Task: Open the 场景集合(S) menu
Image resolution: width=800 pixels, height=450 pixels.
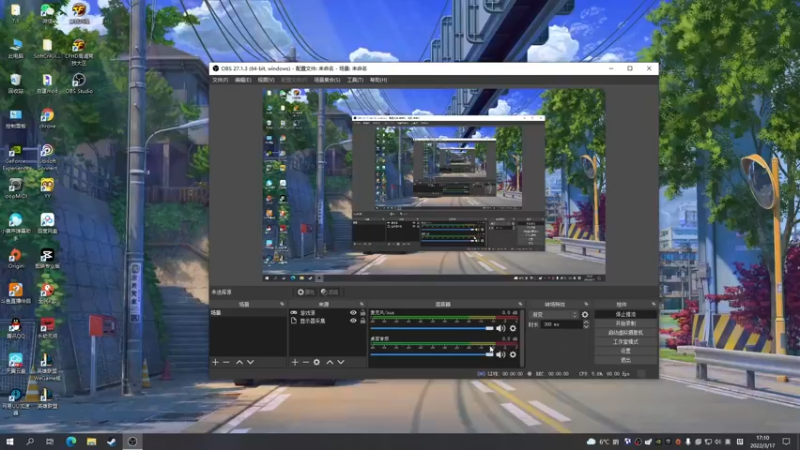Action: [x=327, y=80]
